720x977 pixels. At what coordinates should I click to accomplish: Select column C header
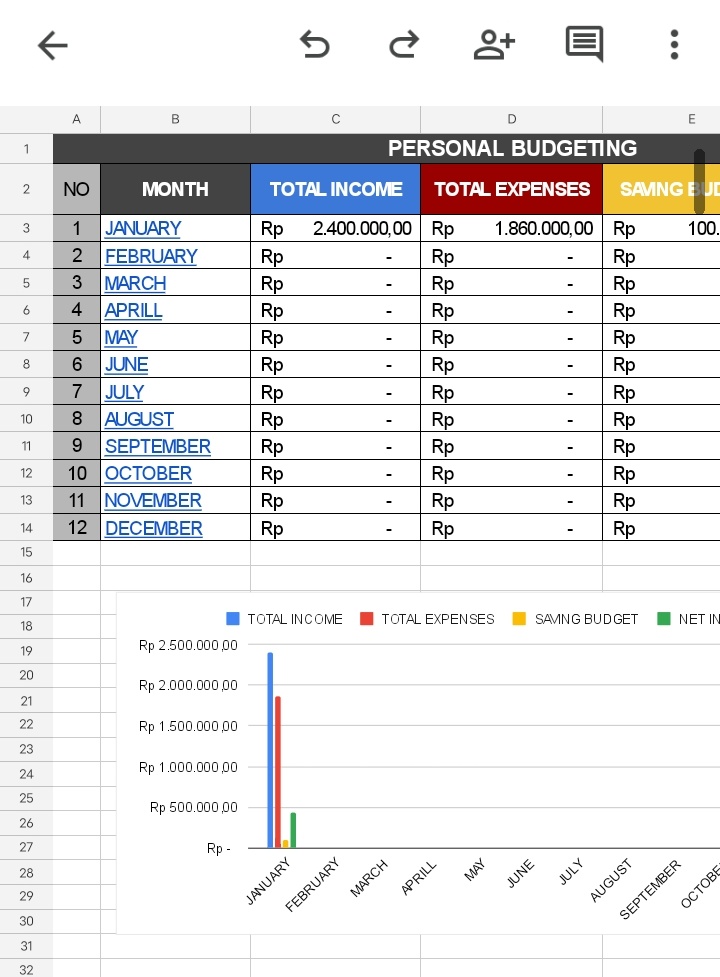[x=336, y=119]
